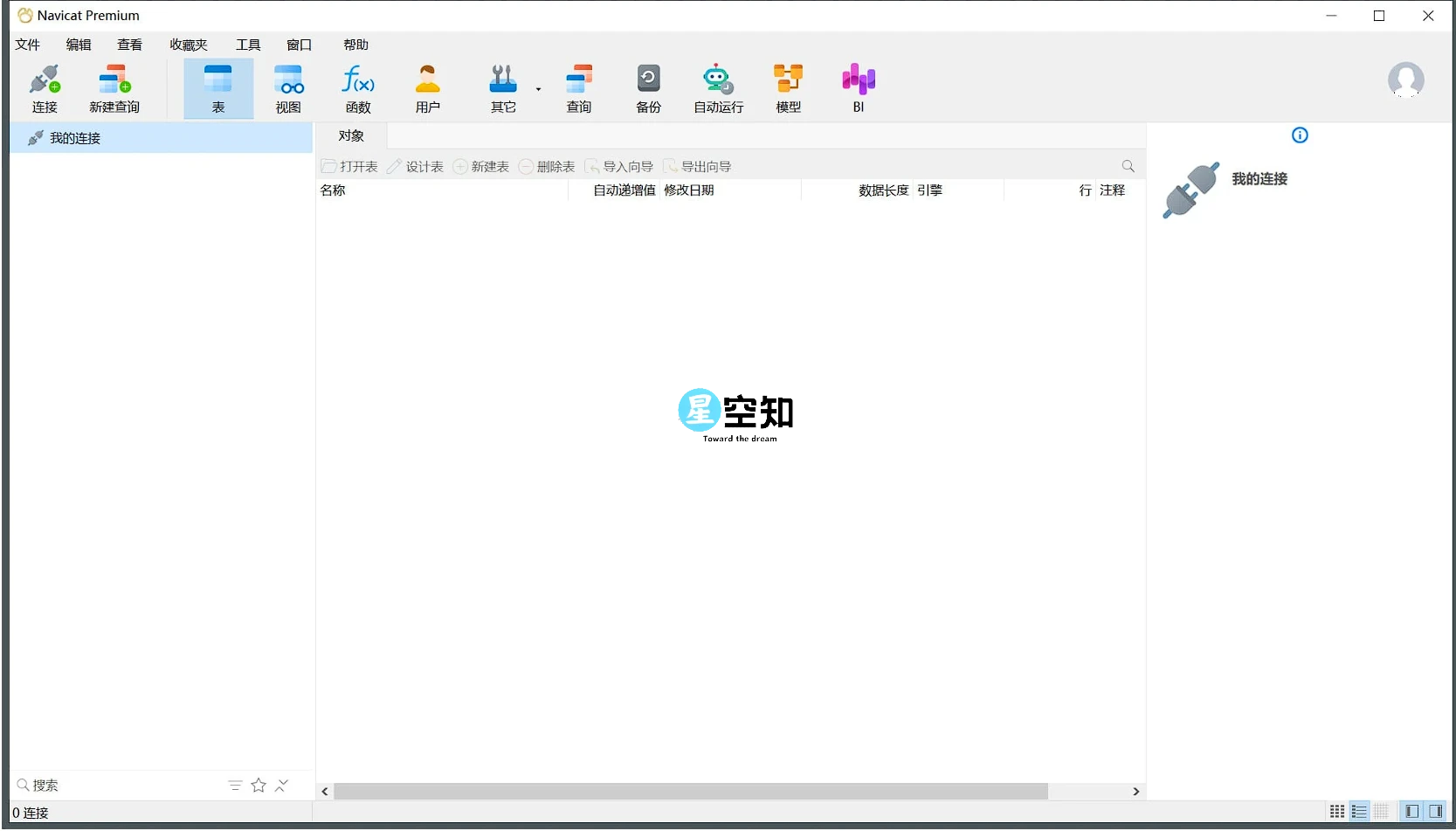Image resolution: width=1456 pixels, height=831 pixels.
Task: Toggle the right information pane visibility
Action: tap(1437, 811)
